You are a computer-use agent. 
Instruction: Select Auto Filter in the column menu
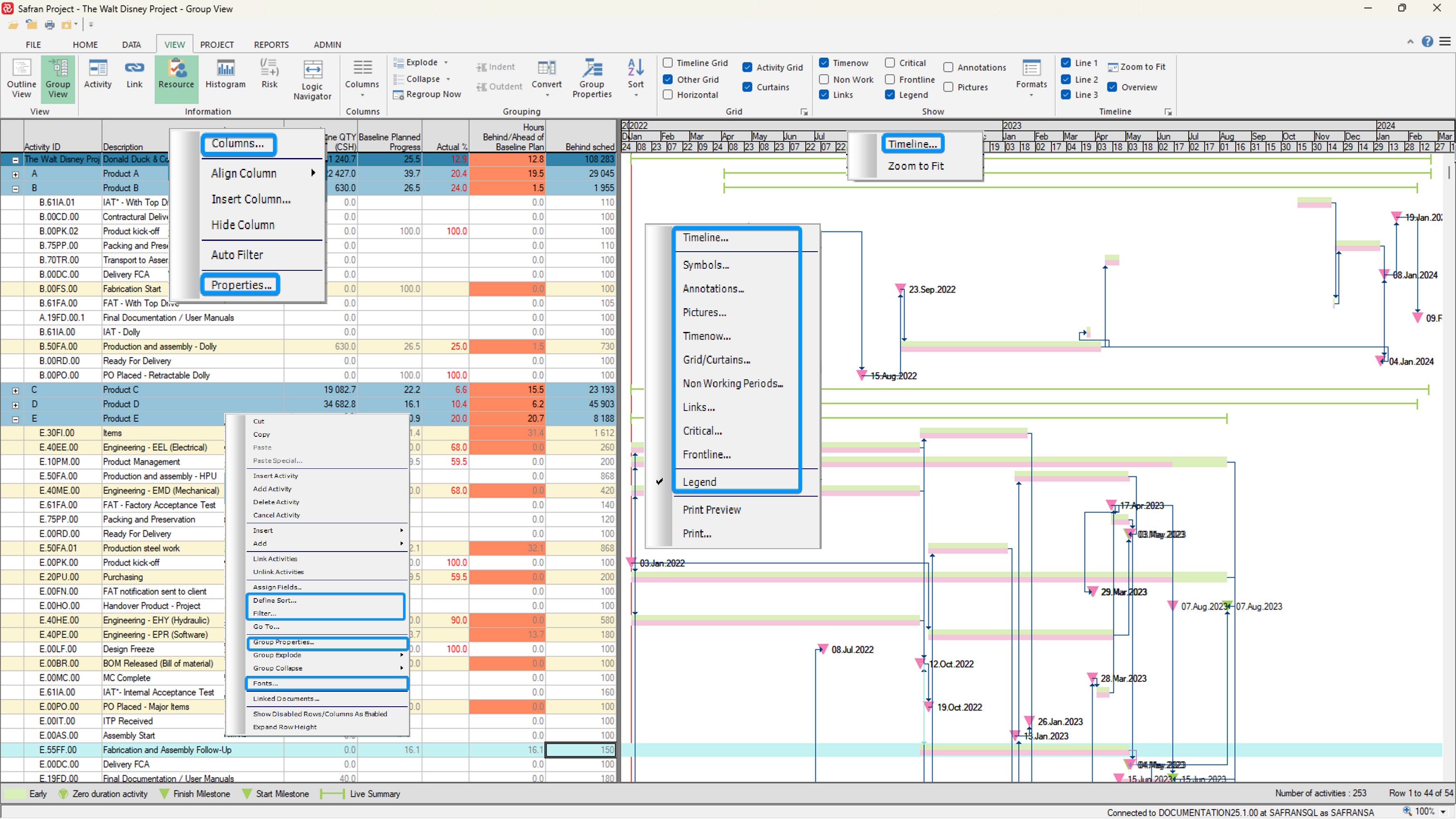[237, 255]
